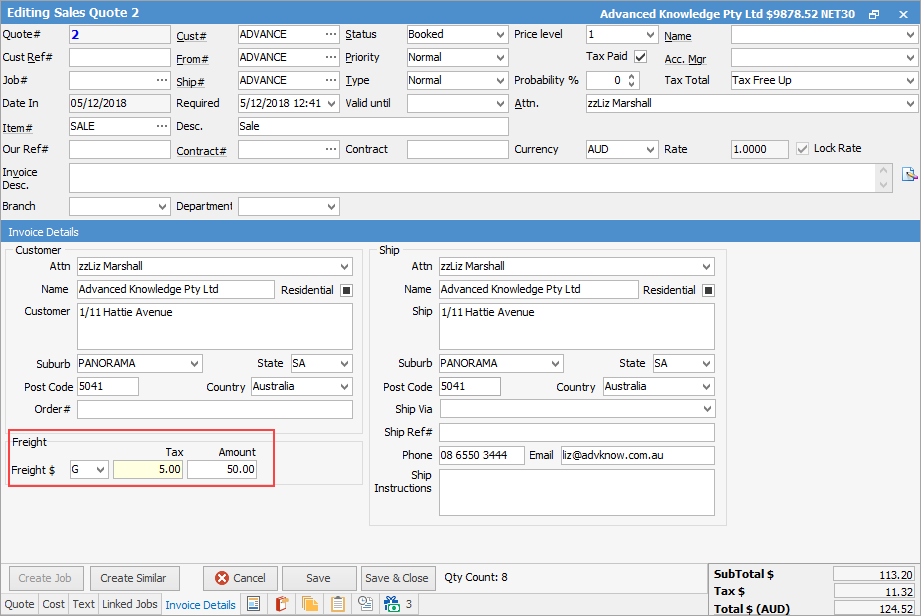
Task: Click the Invoice Desc. editor icon
Action: tap(909, 174)
